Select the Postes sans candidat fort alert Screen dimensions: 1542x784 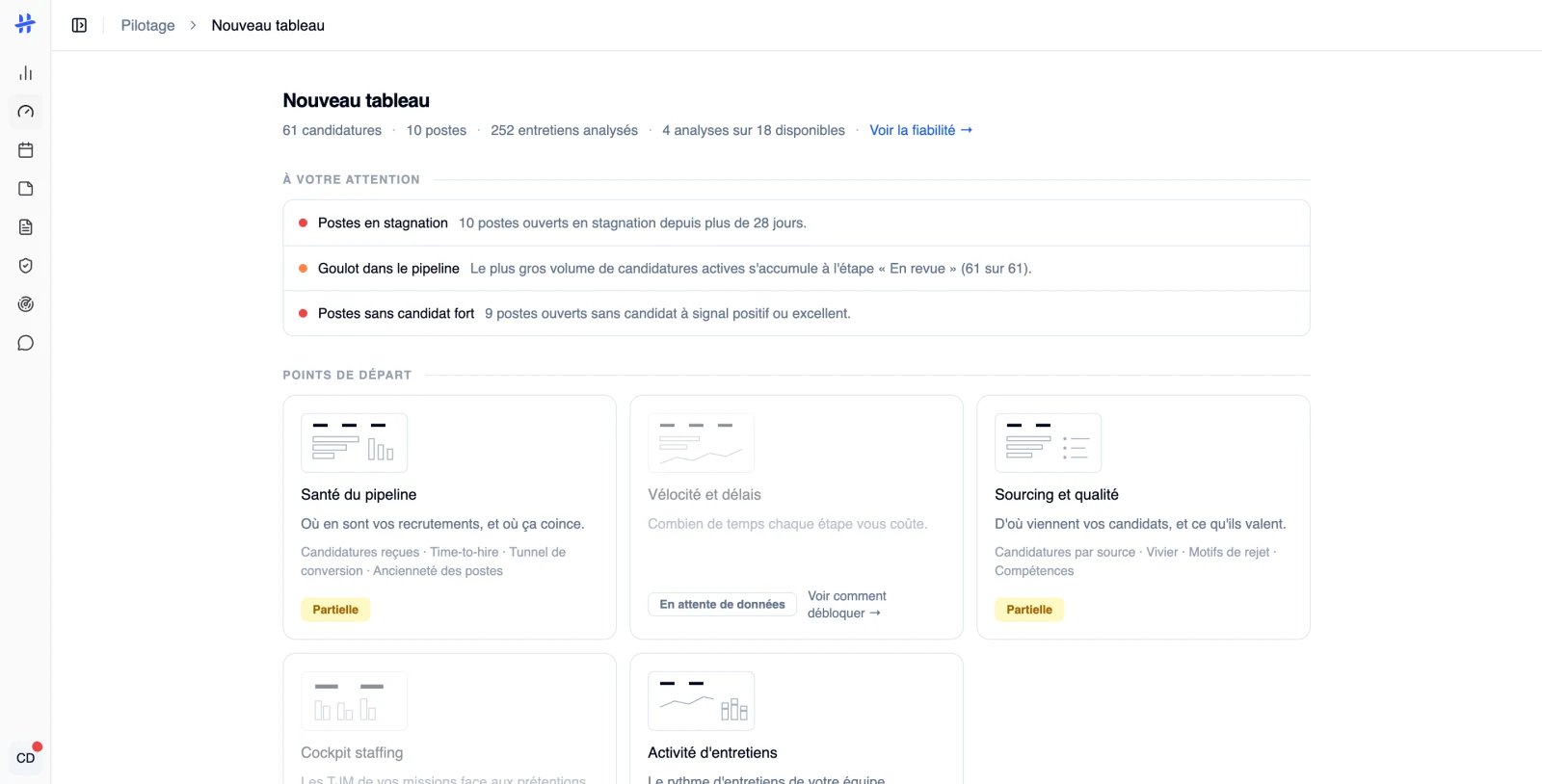pos(796,313)
